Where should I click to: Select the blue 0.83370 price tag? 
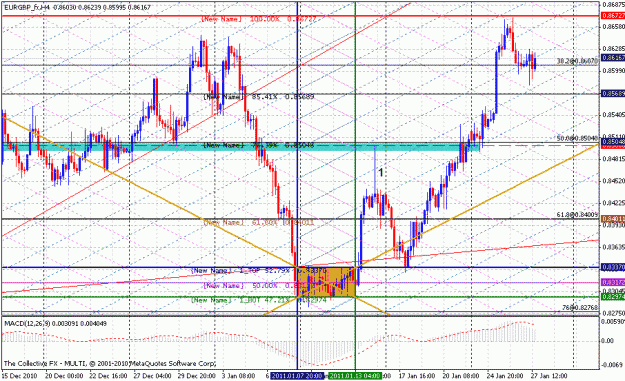(613, 267)
